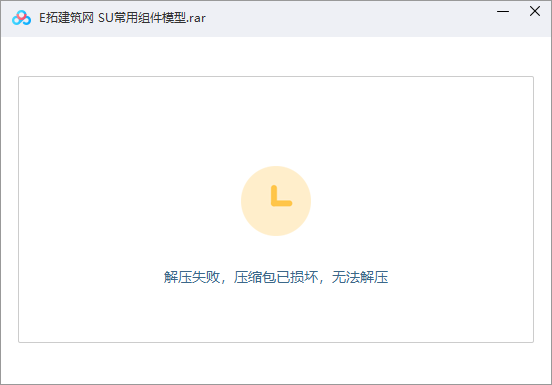
Task: Click "SU常用组件模型" in the window title
Action: coord(142,18)
